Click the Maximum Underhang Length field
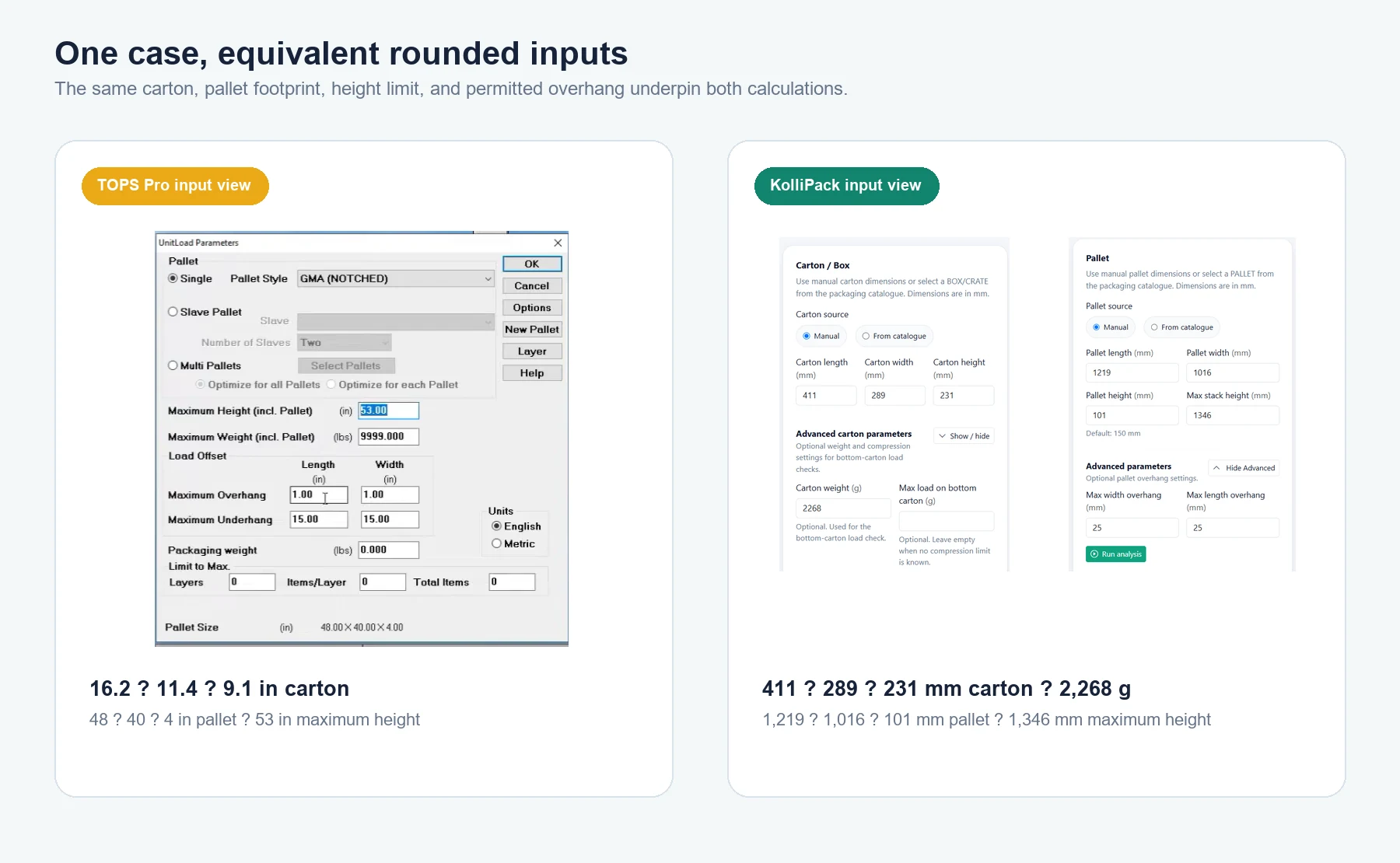Viewport: 1400px width, 863px height. coord(319,519)
